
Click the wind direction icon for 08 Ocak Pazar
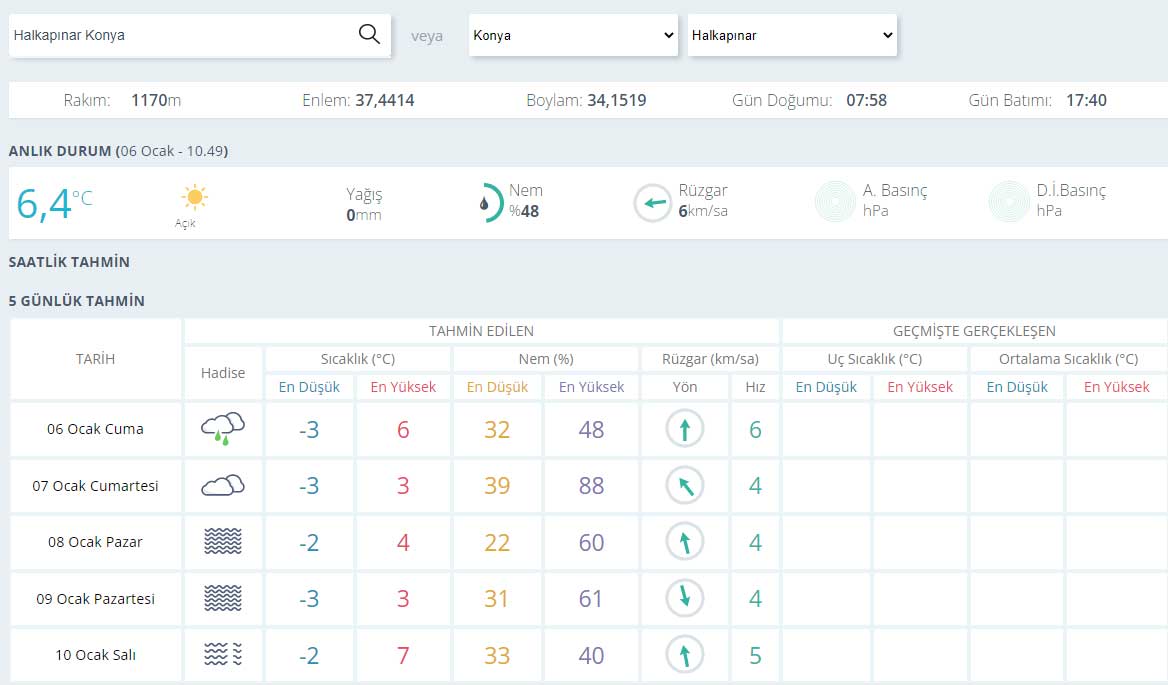click(x=685, y=542)
